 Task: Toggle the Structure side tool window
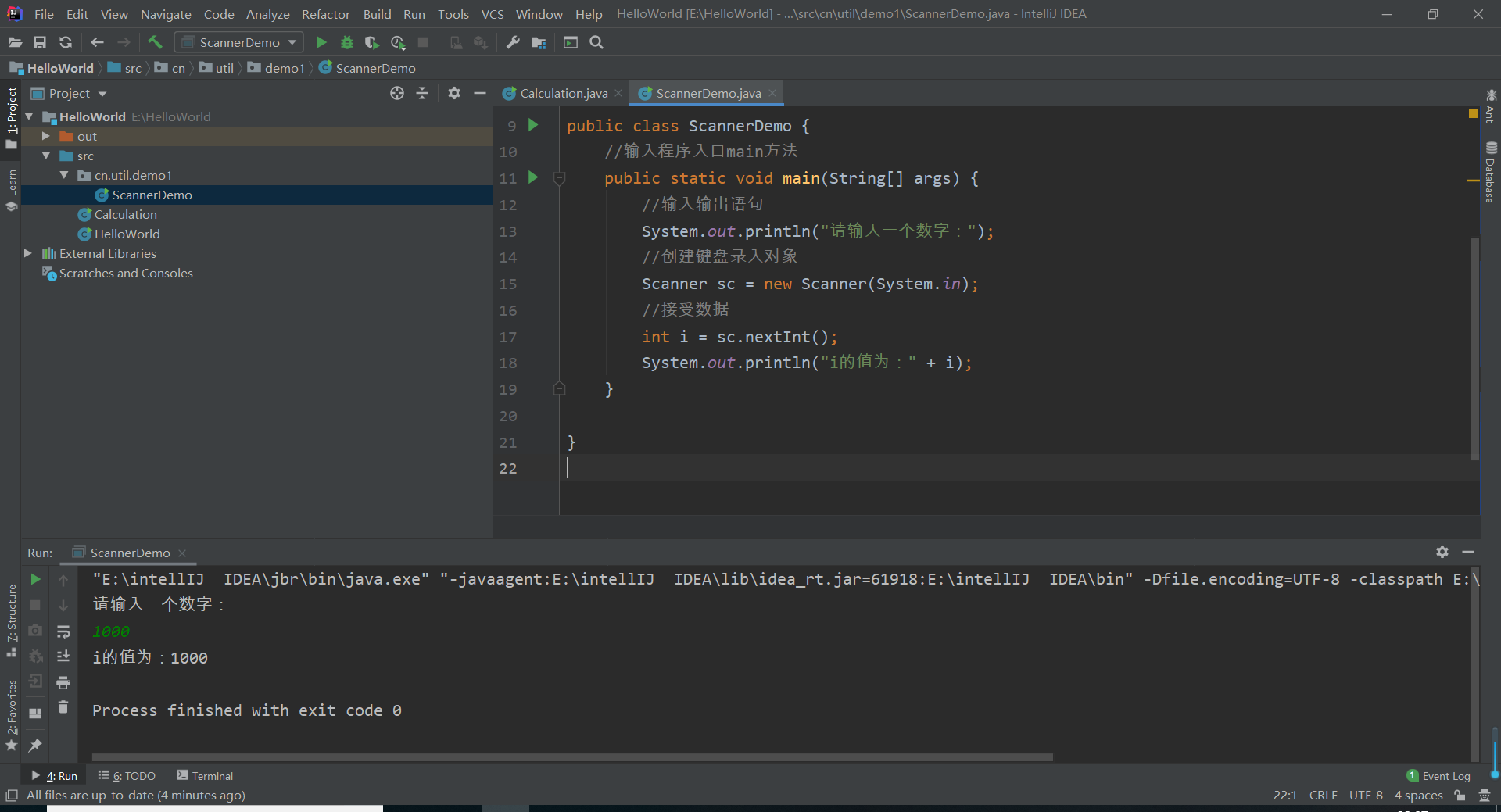coord(12,621)
